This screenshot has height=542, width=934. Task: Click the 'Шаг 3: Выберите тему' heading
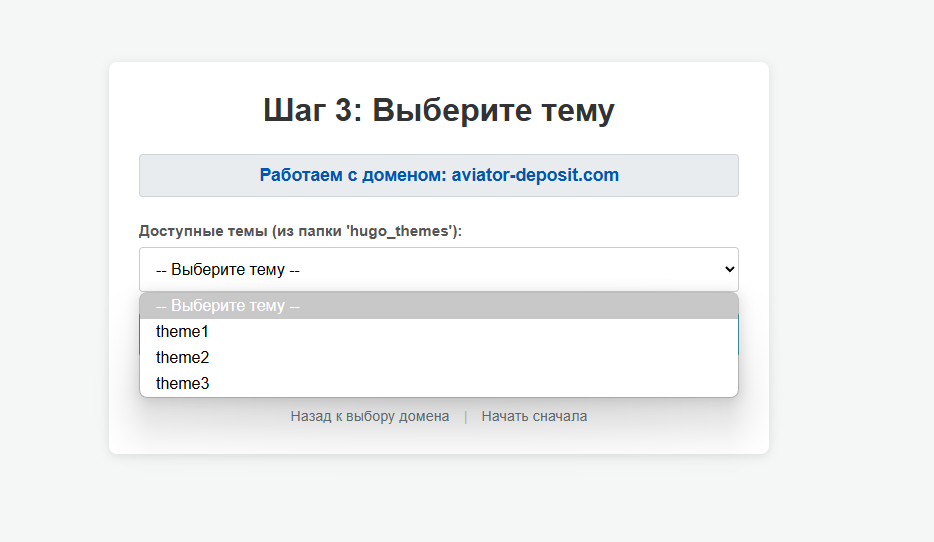tap(439, 110)
